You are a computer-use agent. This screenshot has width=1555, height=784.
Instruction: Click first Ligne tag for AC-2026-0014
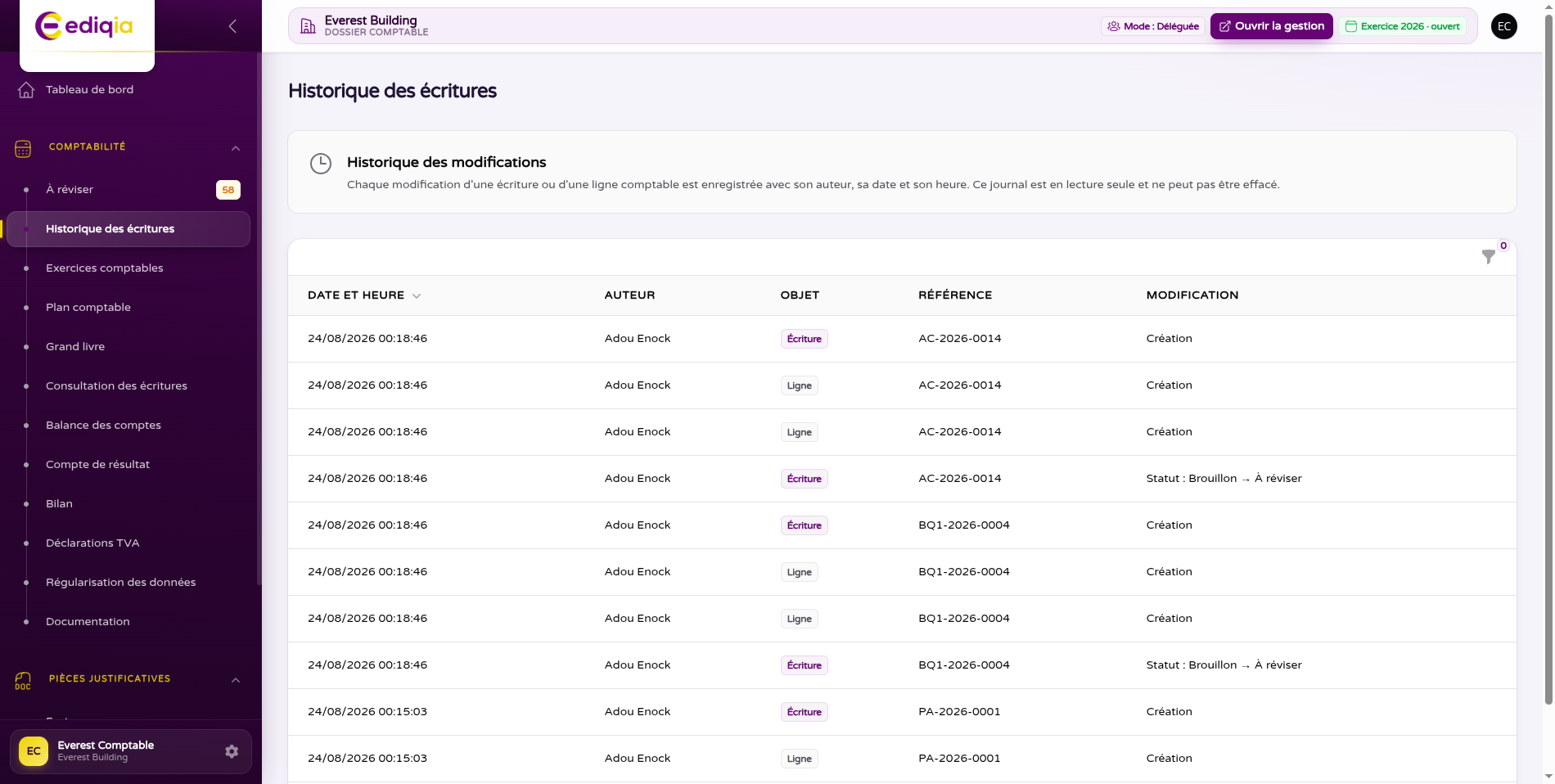pyautogui.click(x=800, y=385)
